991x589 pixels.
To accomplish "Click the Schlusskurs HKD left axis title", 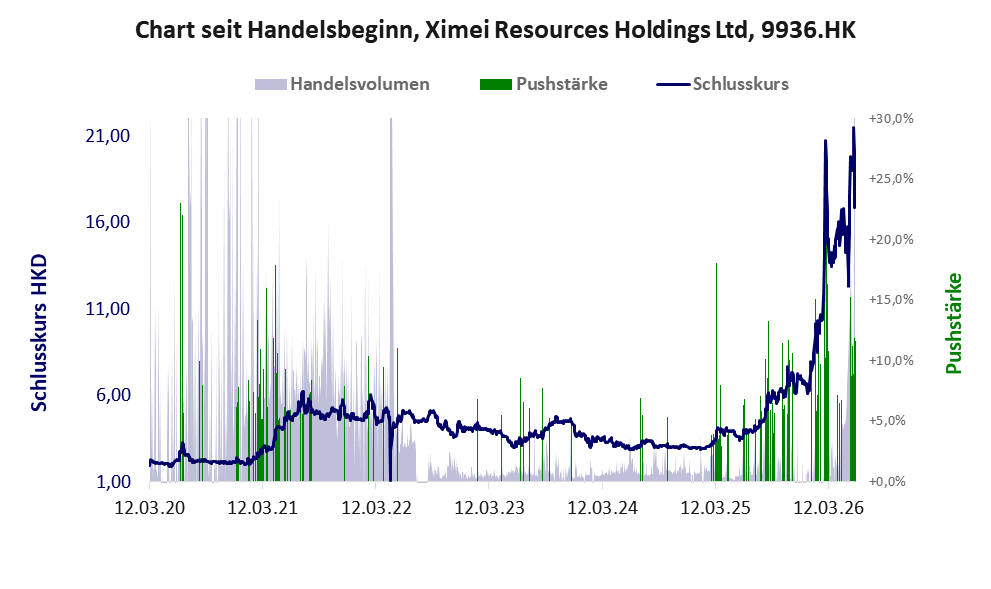I will click(39, 333).
